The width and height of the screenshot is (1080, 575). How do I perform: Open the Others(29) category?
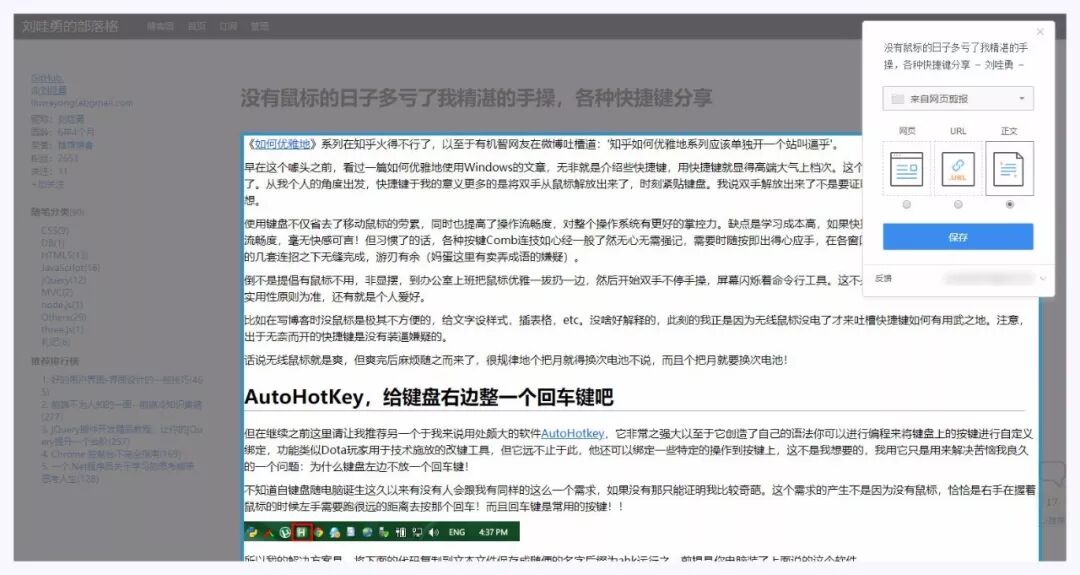click(x=64, y=317)
